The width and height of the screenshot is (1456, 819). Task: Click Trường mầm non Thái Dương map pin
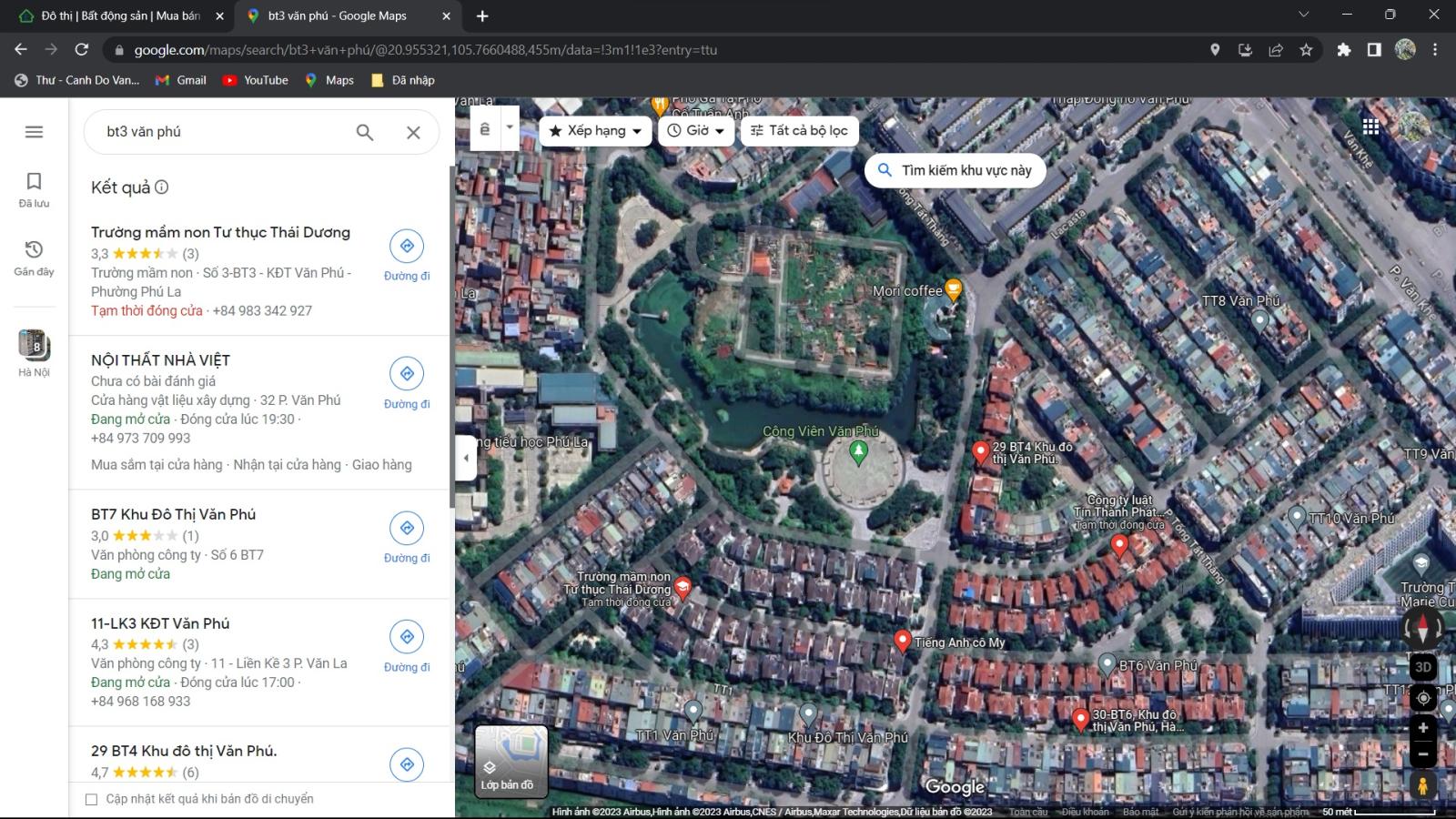click(x=682, y=587)
